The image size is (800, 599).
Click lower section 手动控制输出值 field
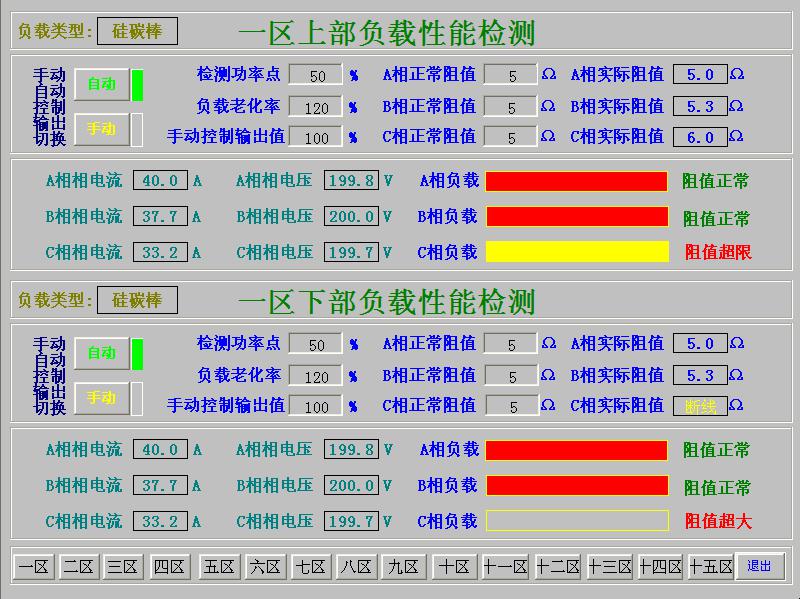pos(316,406)
